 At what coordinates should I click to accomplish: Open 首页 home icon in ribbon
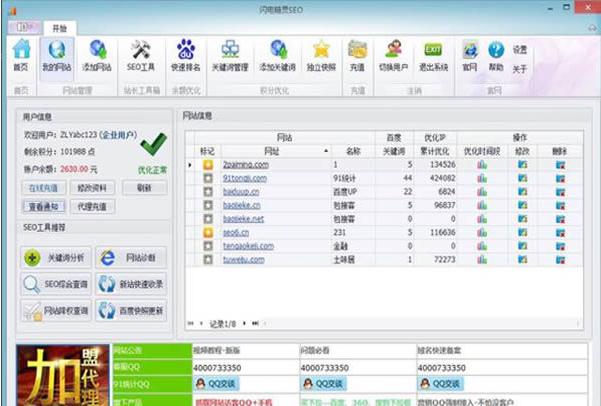tap(20, 54)
